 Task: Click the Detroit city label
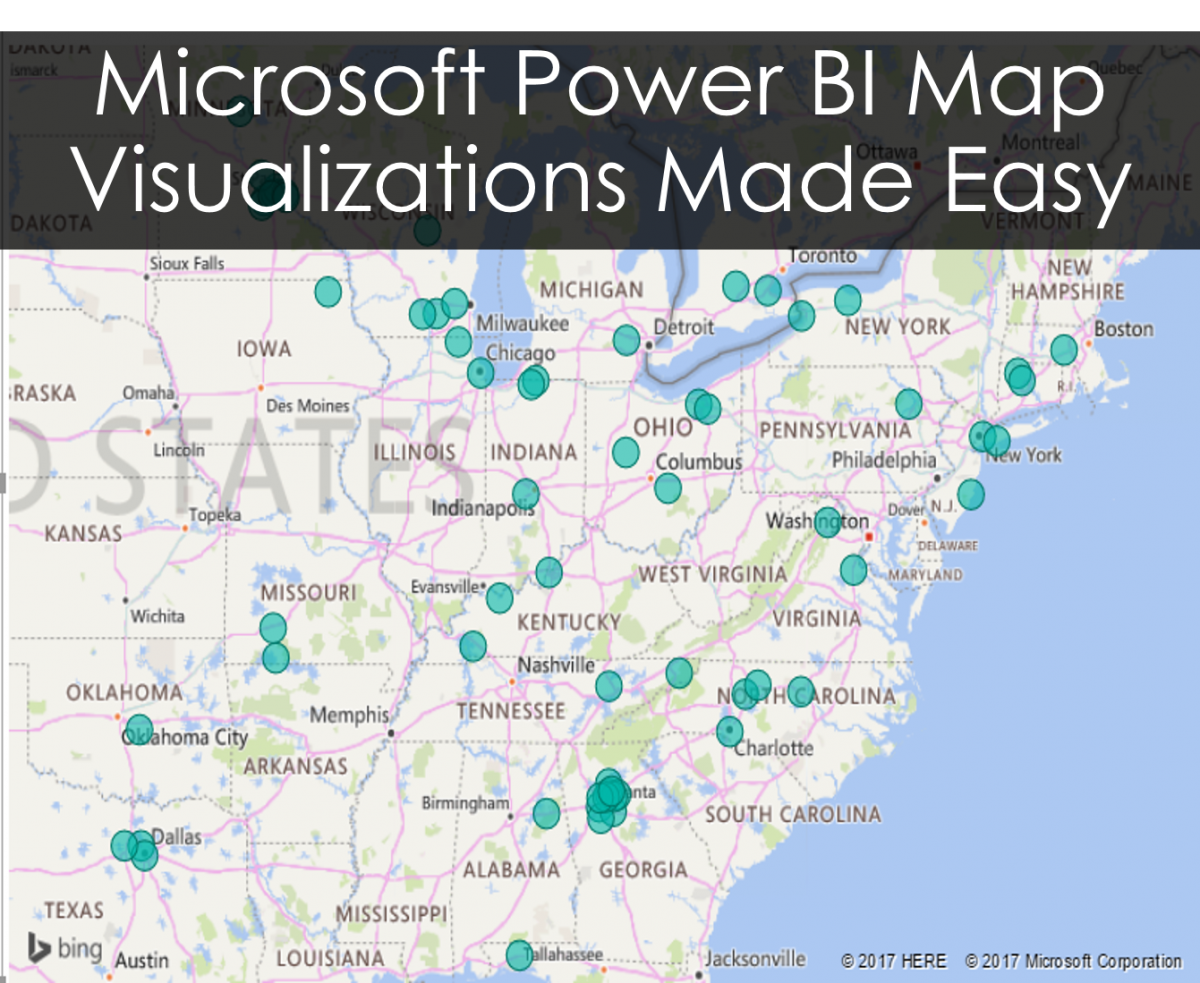tap(684, 327)
